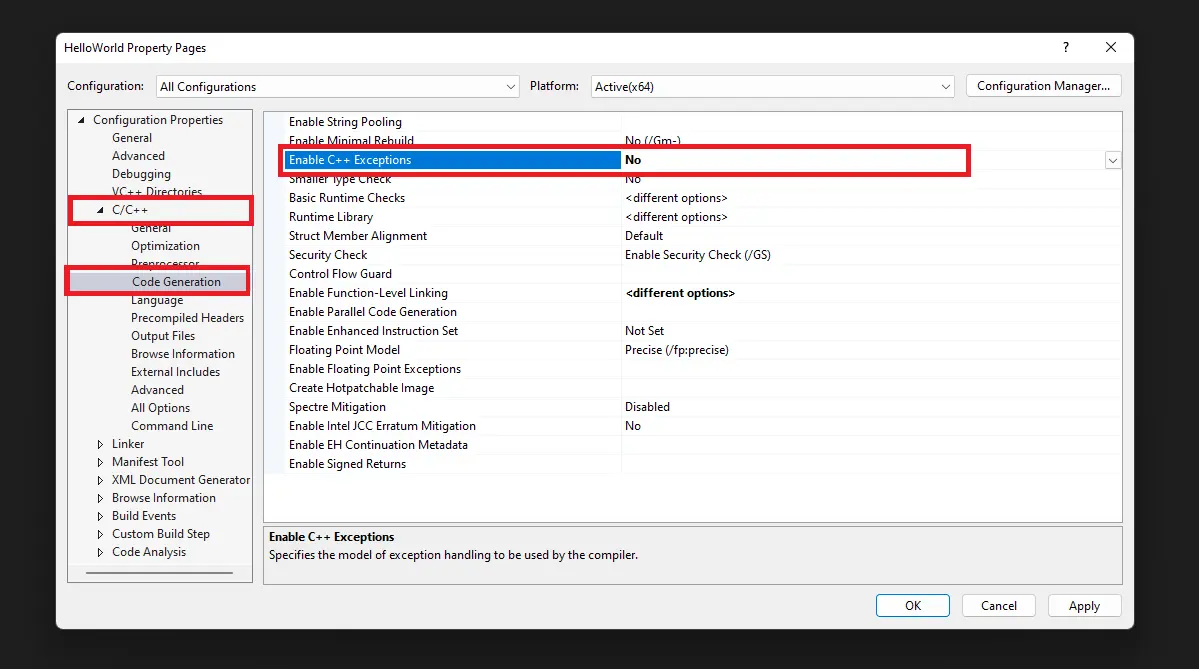Image resolution: width=1199 pixels, height=669 pixels.
Task: Click the Runtime Library property
Action: (x=331, y=217)
